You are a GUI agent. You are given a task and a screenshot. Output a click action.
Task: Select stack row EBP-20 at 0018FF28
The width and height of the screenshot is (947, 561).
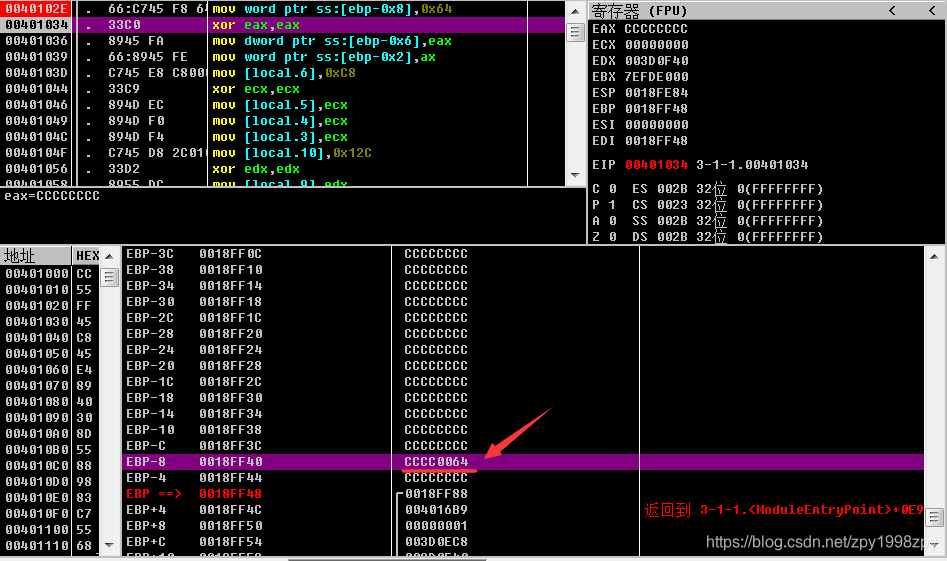pyautogui.click(x=523, y=365)
